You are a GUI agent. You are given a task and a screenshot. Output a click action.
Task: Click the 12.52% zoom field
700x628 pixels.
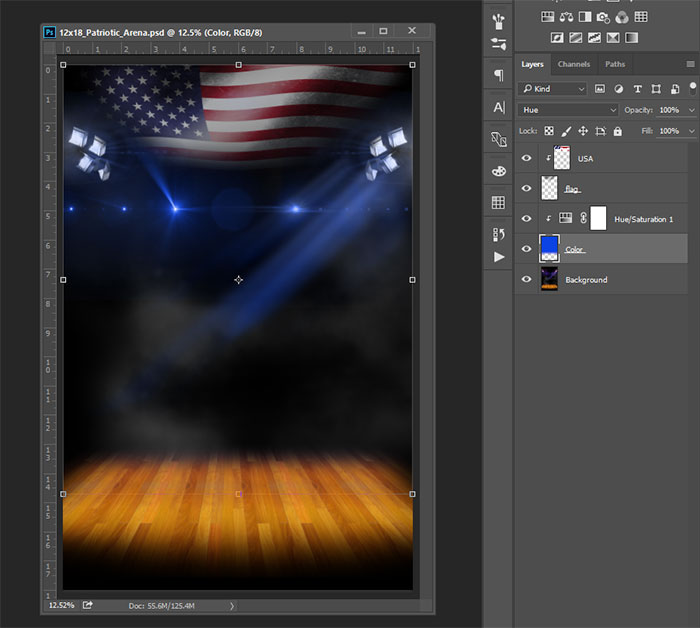[62, 605]
